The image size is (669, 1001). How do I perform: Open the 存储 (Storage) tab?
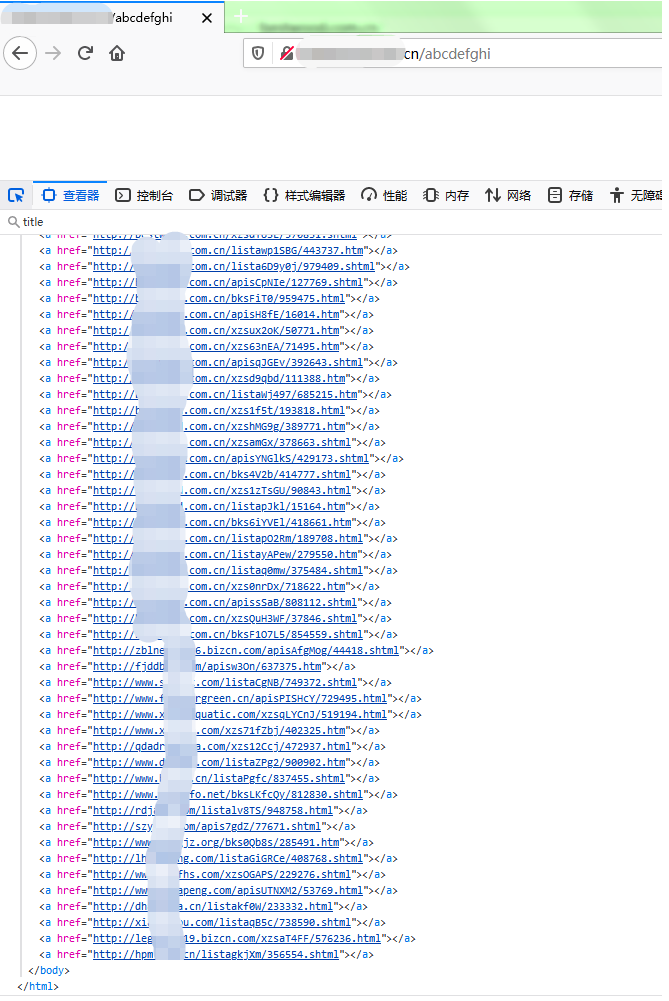click(x=570, y=195)
